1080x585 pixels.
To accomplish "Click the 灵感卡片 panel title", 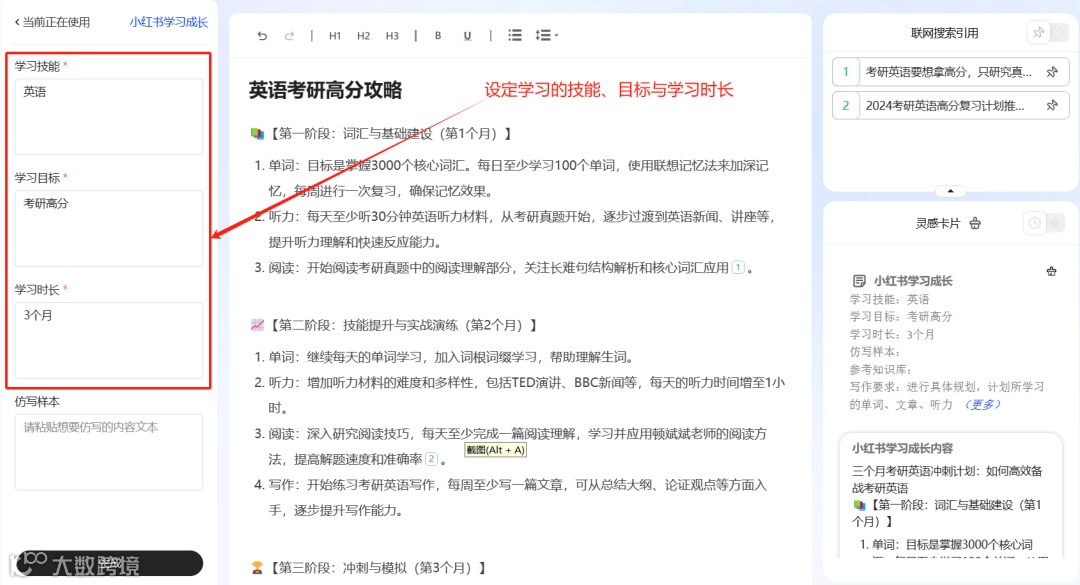I will coord(937,223).
